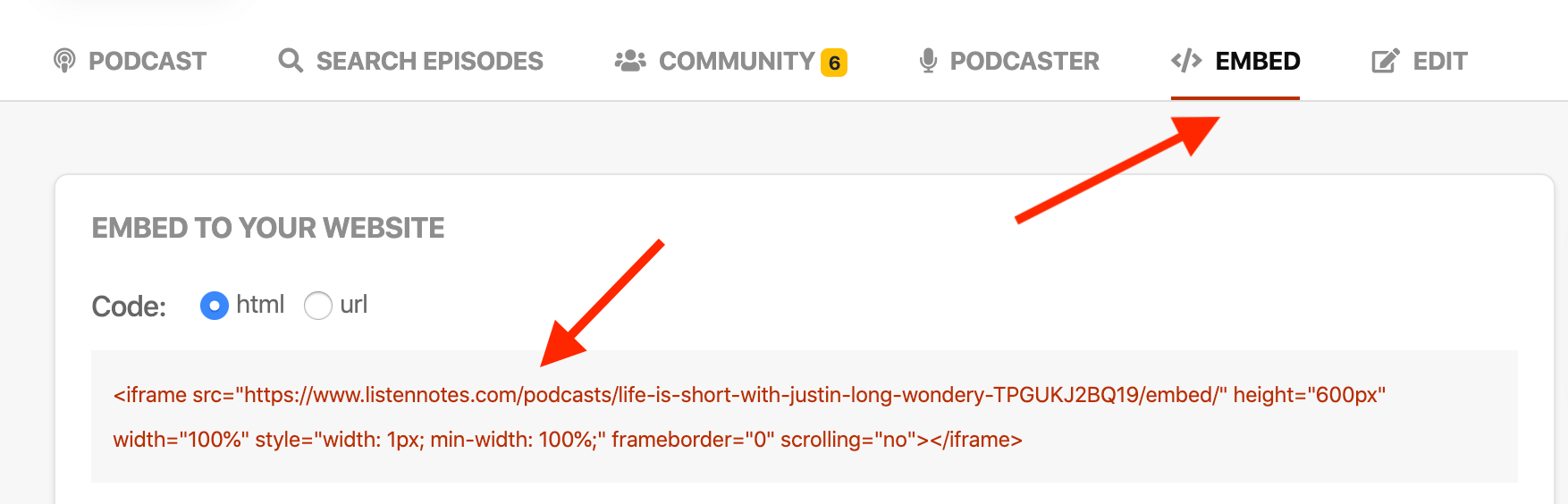Viewport: 1568px width, 504px height.
Task: Click the magnifying glass search icon
Action: coord(291,61)
